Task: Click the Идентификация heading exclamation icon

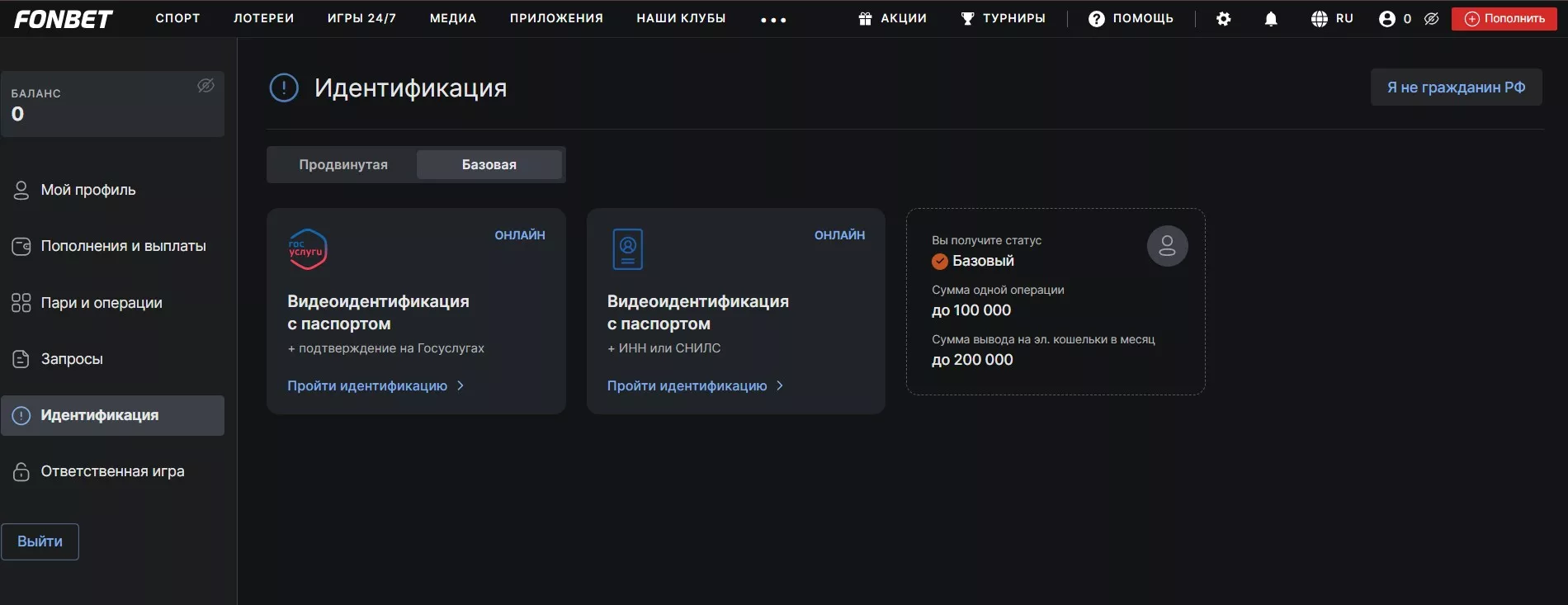Action: [284, 87]
